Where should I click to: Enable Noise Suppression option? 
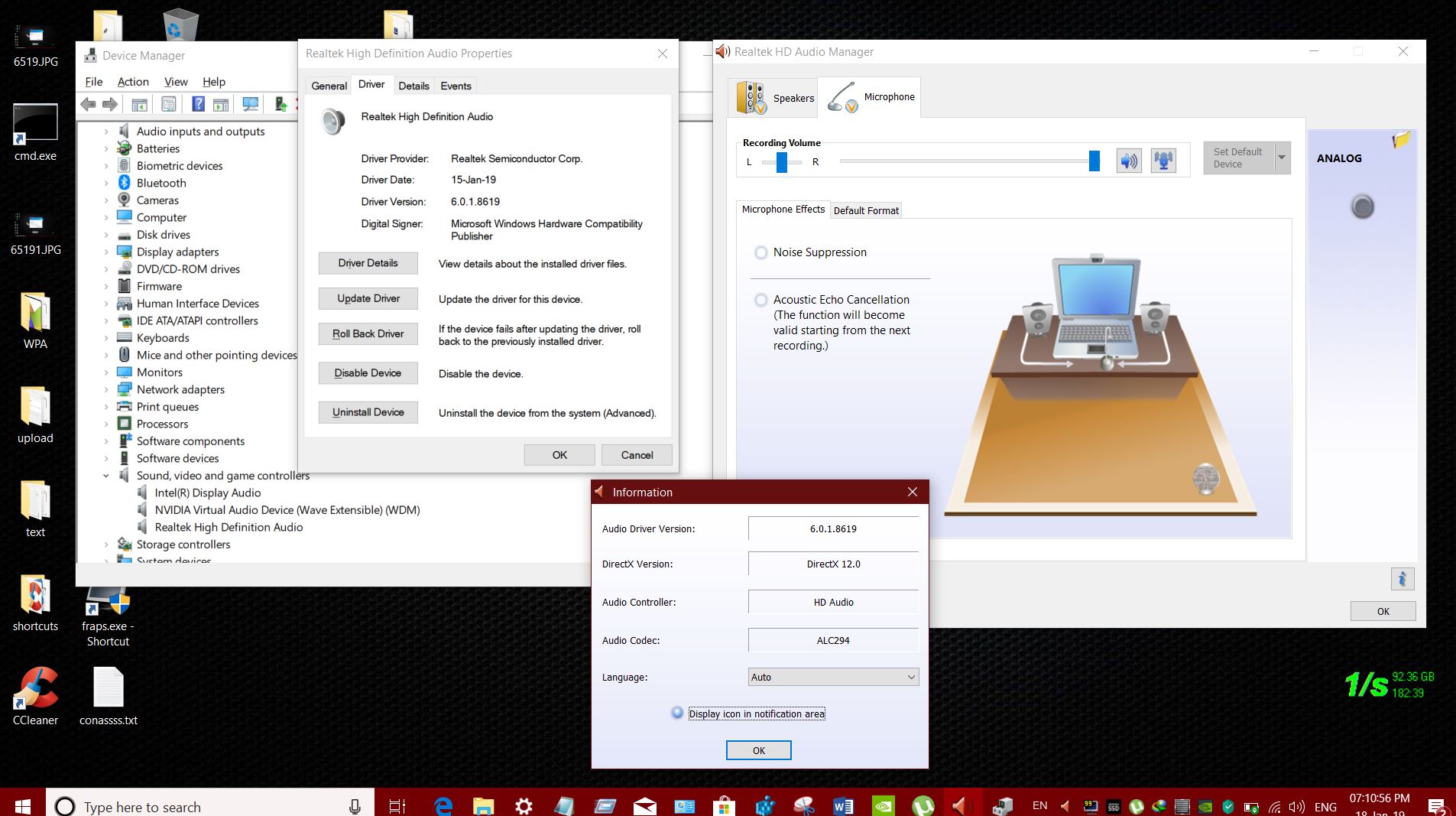760,252
